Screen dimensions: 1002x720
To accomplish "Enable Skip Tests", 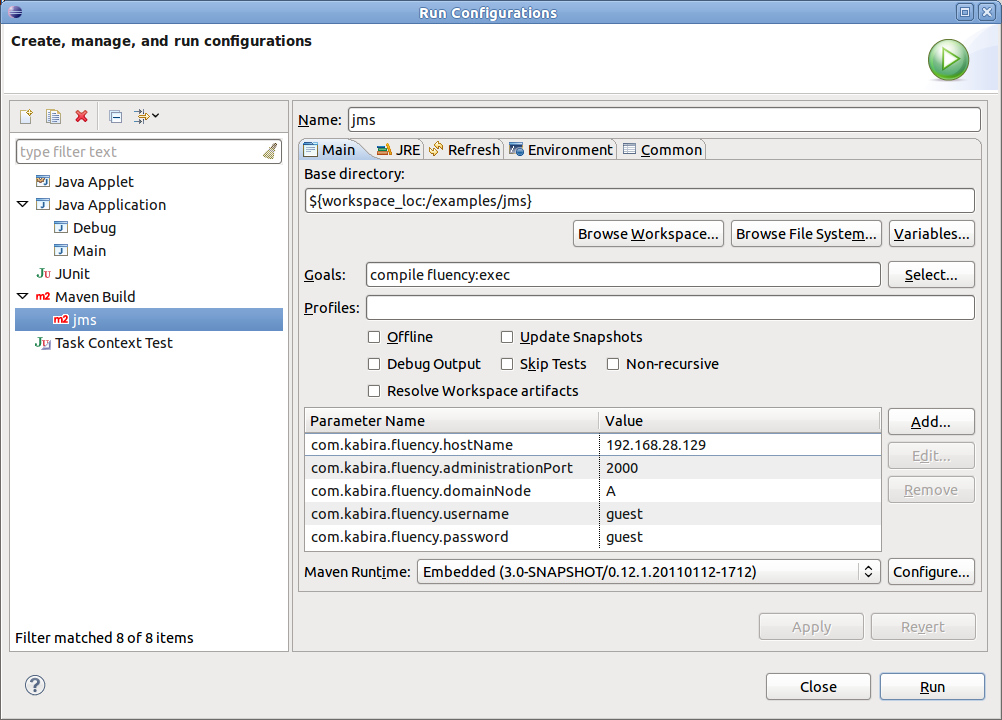I will pyautogui.click(x=507, y=364).
